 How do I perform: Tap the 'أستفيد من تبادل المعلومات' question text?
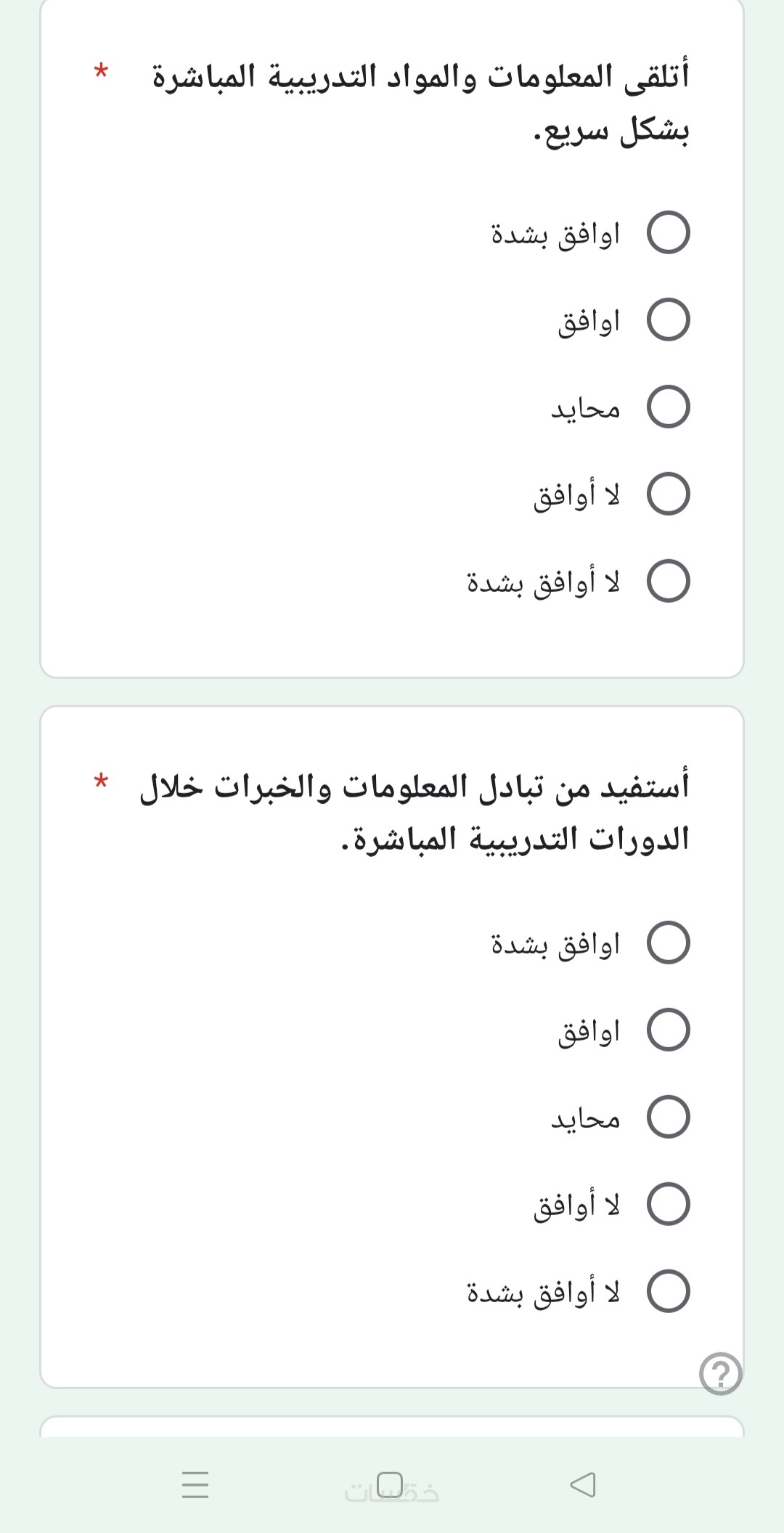pyautogui.click(x=415, y=813)
